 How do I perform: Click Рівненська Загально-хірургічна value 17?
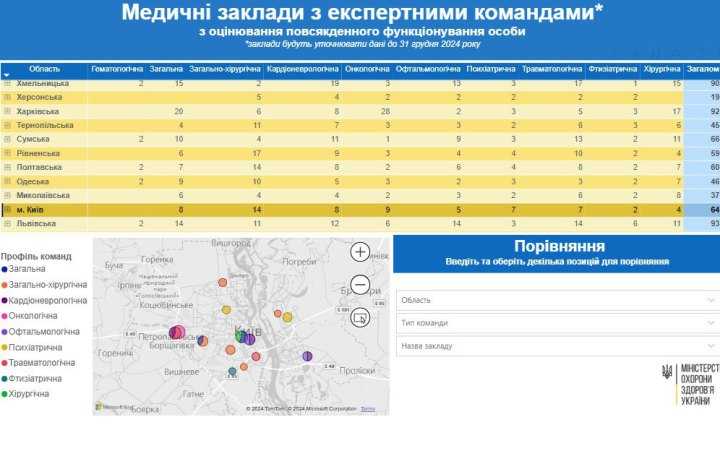(256, 153)
